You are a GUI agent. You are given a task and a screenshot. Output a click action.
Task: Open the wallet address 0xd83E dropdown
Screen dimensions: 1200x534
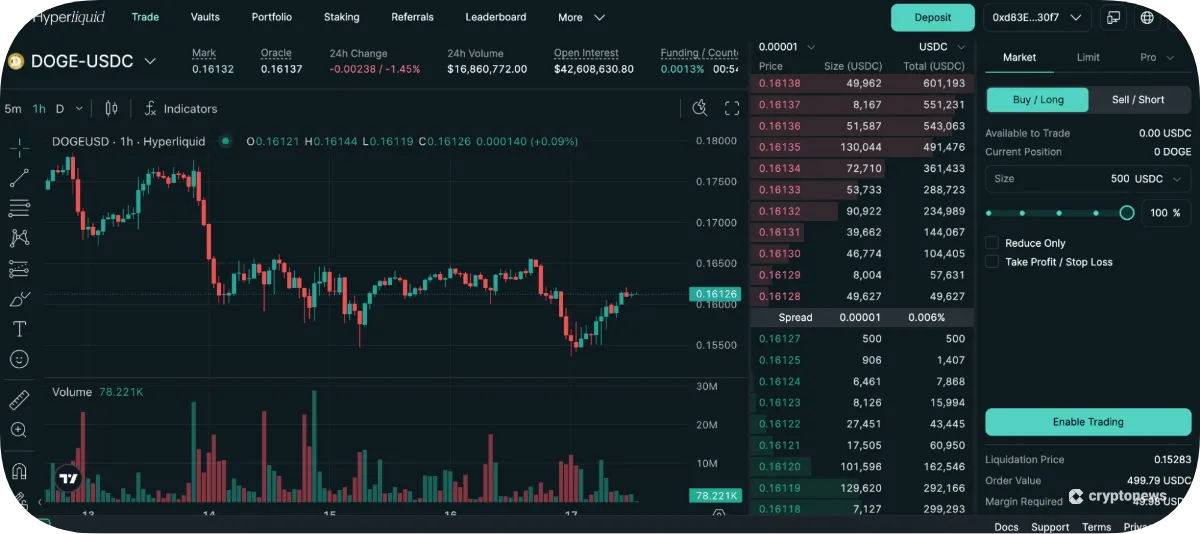1037,18
